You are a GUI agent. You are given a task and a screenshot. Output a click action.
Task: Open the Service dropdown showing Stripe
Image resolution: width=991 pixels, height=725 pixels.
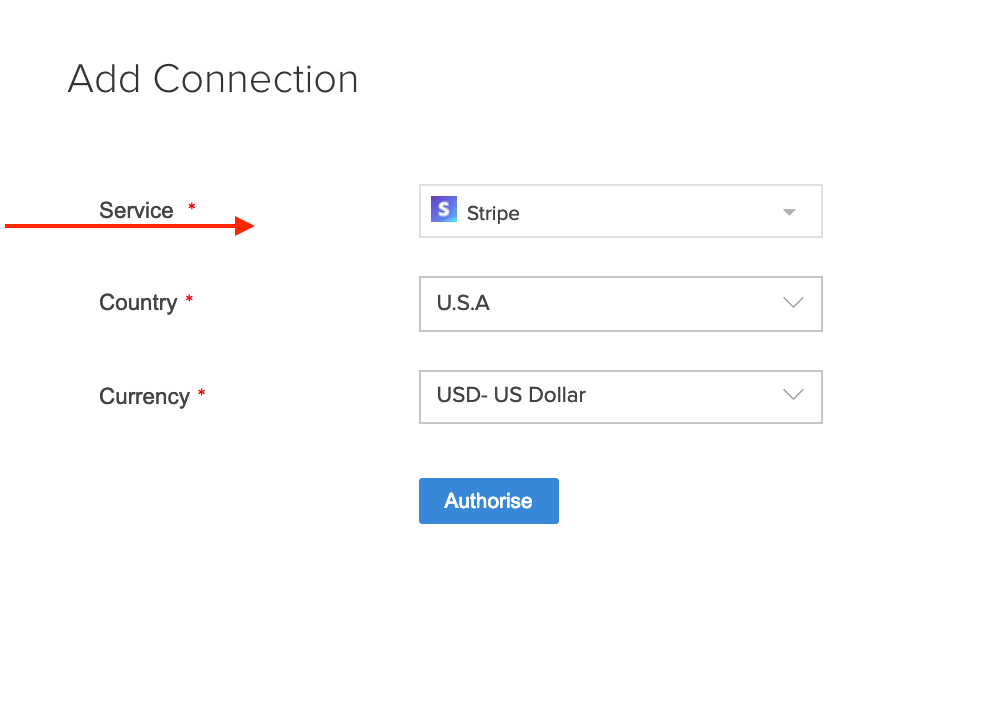coord(620,211)
